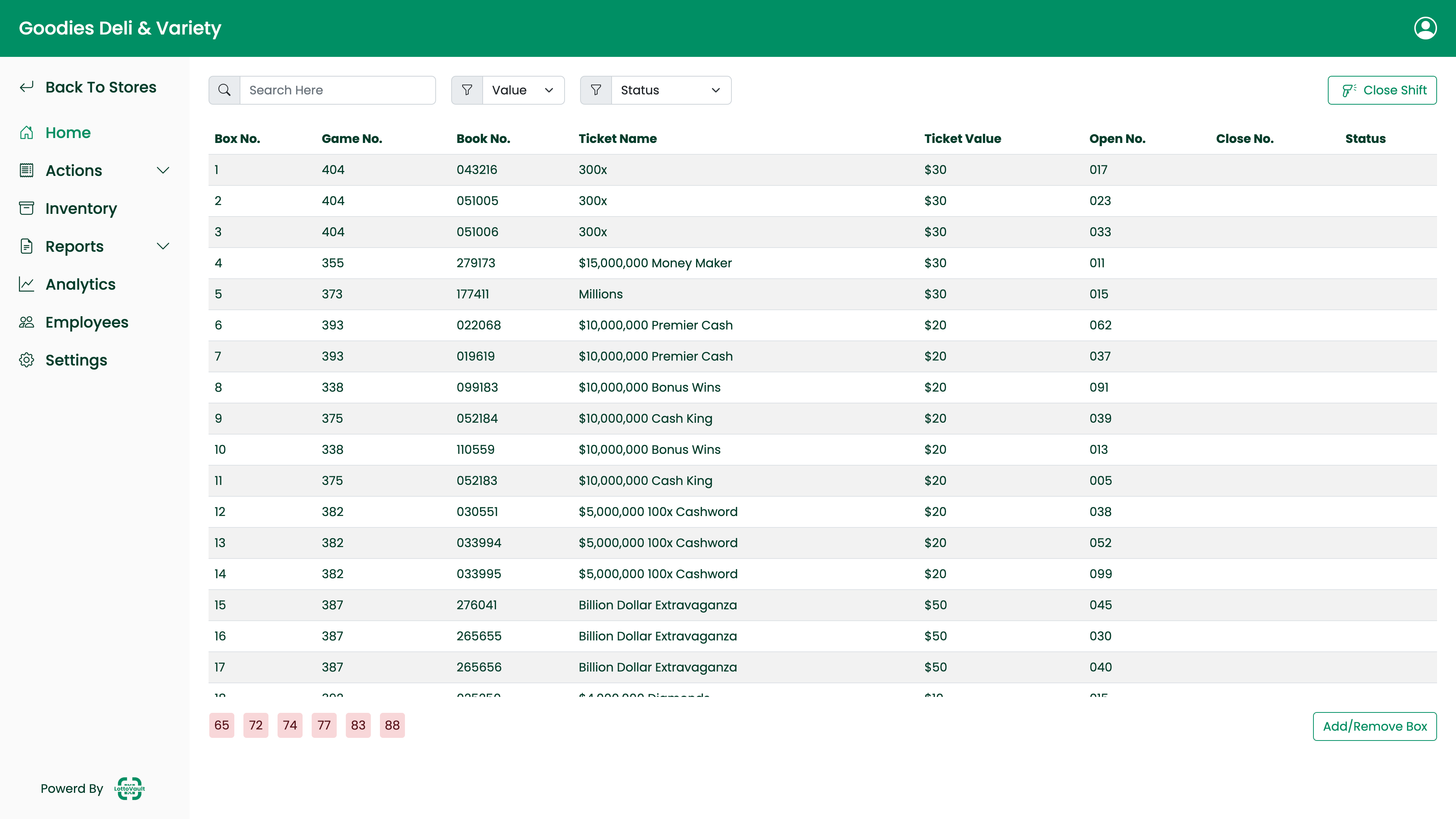Select the pink box number 65 chip
The height and width of the screenshot is (819, 1456).
pyautogui.click(x=221, y=725)
